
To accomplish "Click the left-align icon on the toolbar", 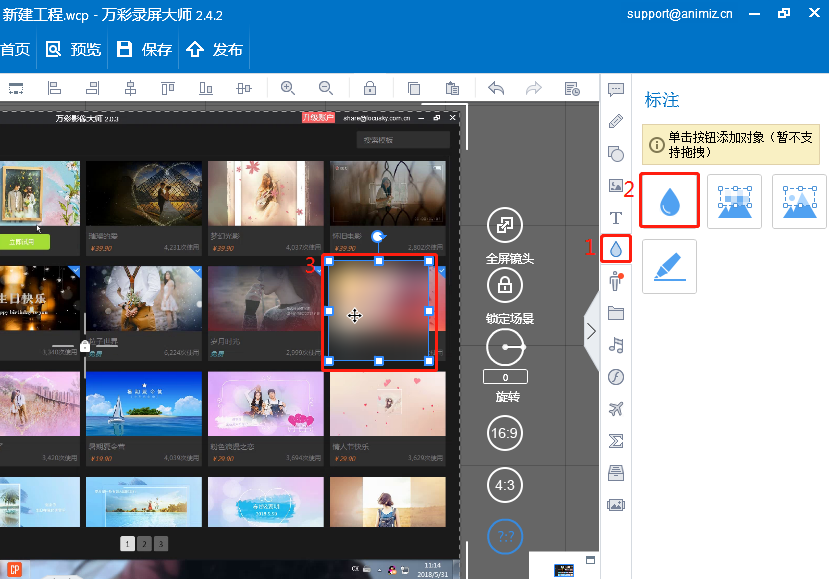I will [54, 88].
